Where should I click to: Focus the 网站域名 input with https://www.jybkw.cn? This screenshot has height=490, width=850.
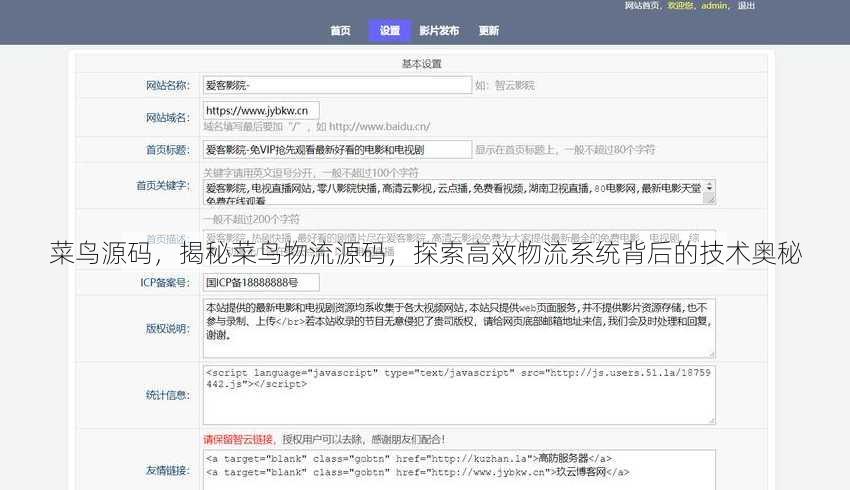(x=261, y=111)
